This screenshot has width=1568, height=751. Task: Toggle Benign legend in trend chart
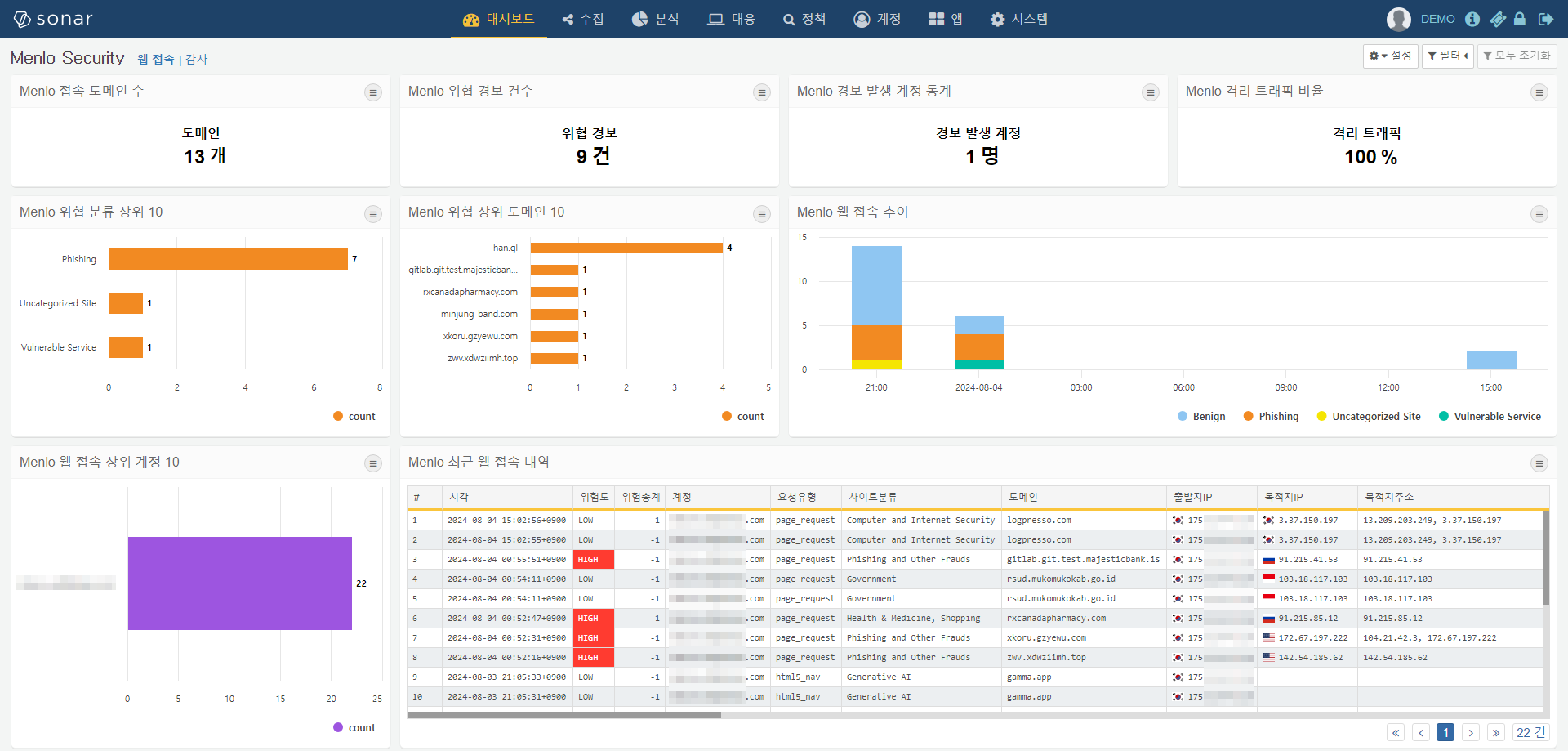1201,416
